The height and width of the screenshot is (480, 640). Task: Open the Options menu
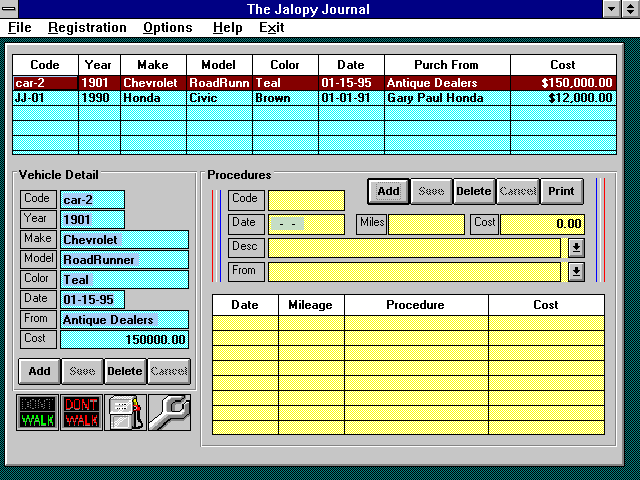167,28
